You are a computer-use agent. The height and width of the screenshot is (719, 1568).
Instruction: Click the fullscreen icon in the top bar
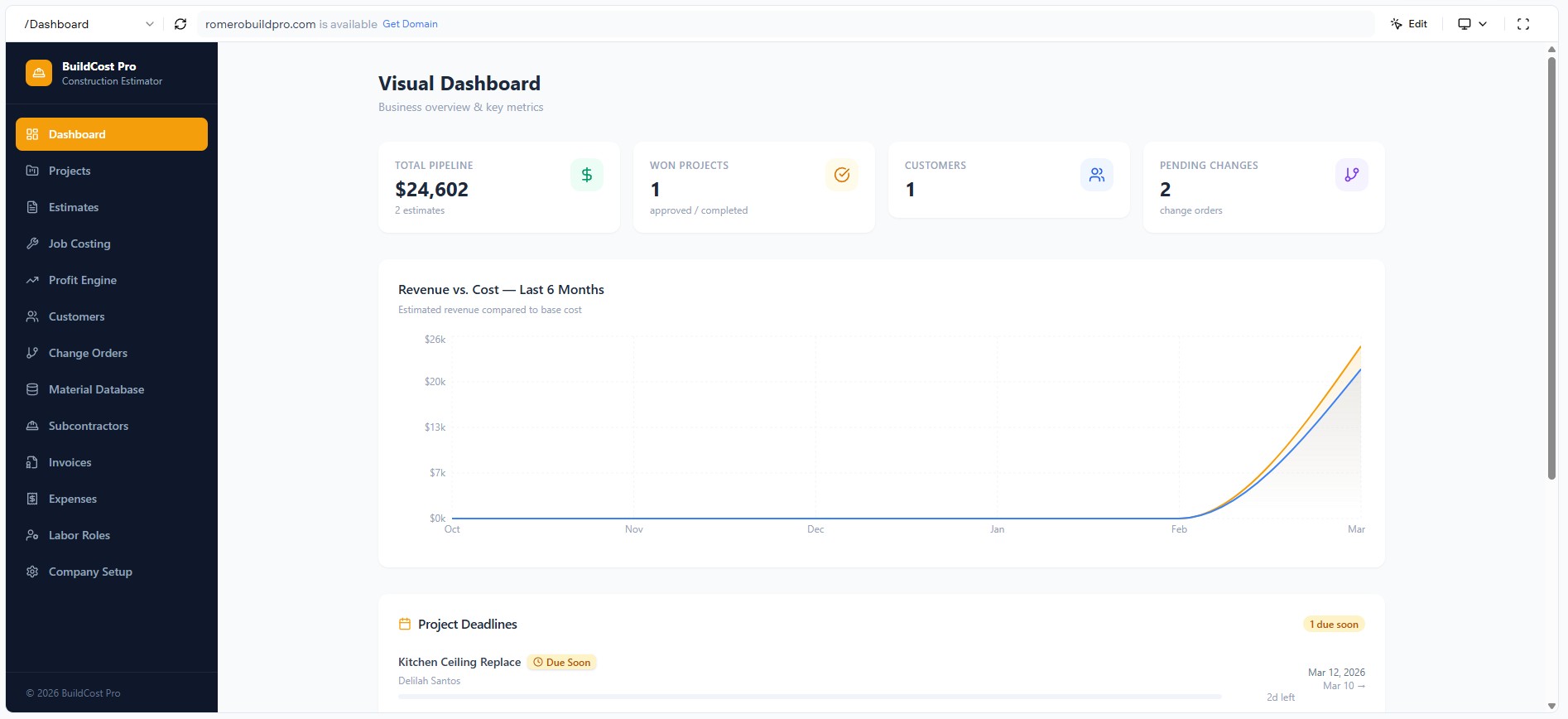(1523, 24)
